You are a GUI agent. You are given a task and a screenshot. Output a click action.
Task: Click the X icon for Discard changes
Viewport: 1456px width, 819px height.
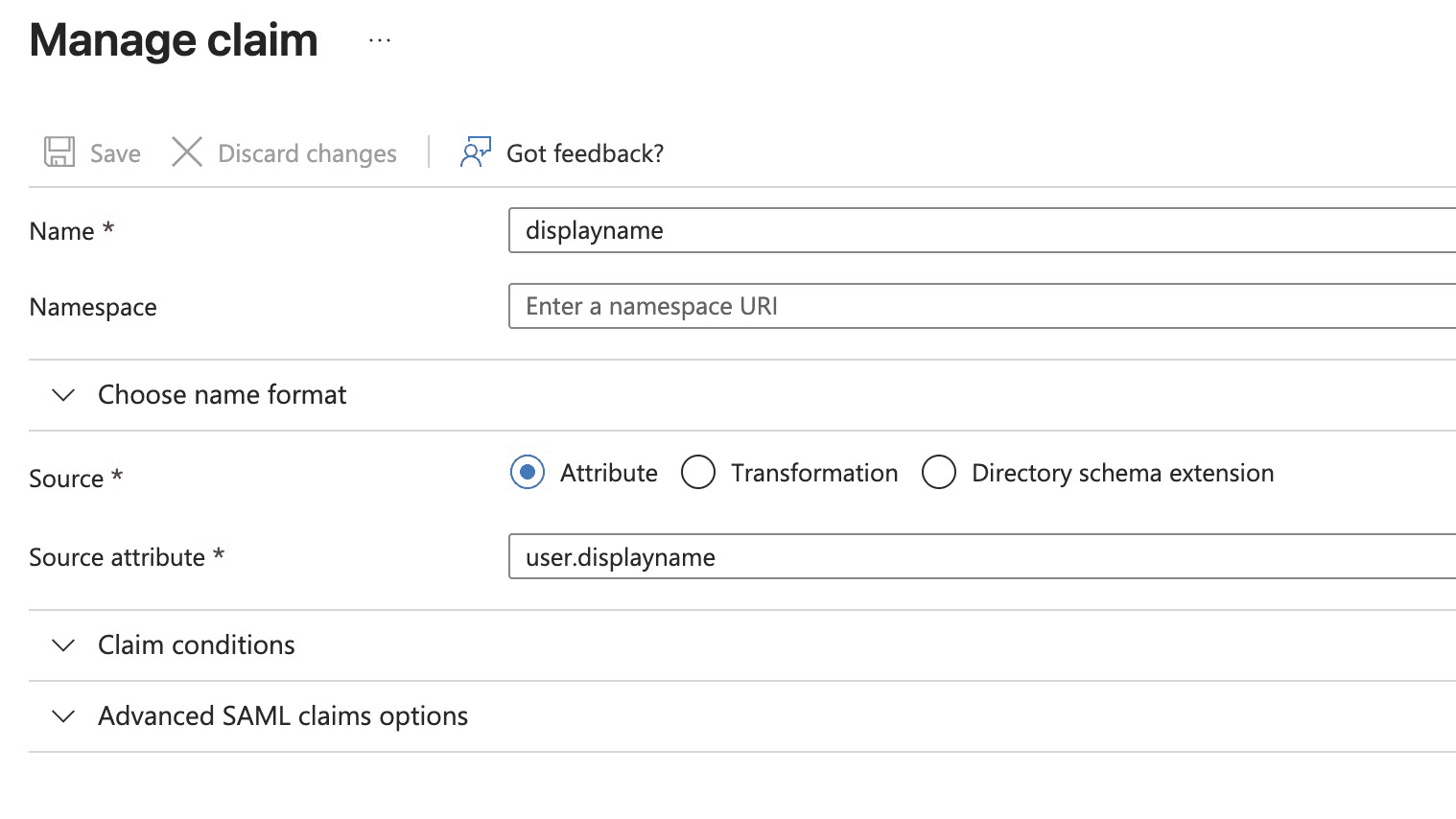186,152
